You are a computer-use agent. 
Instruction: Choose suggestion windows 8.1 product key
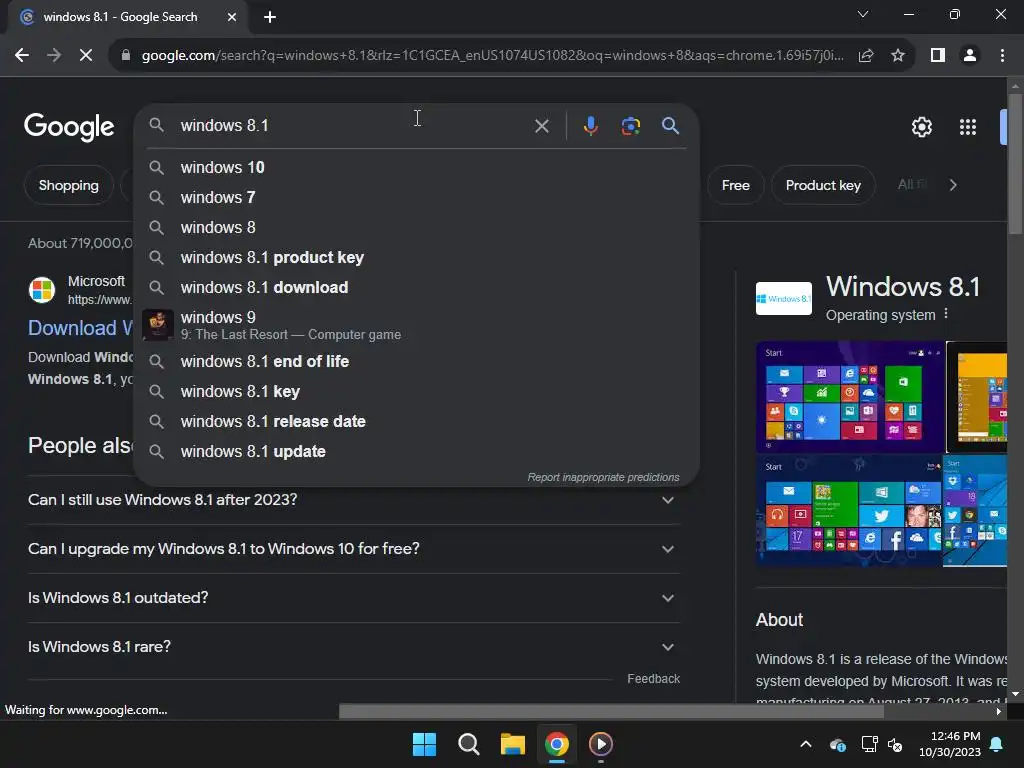point(416,258)
